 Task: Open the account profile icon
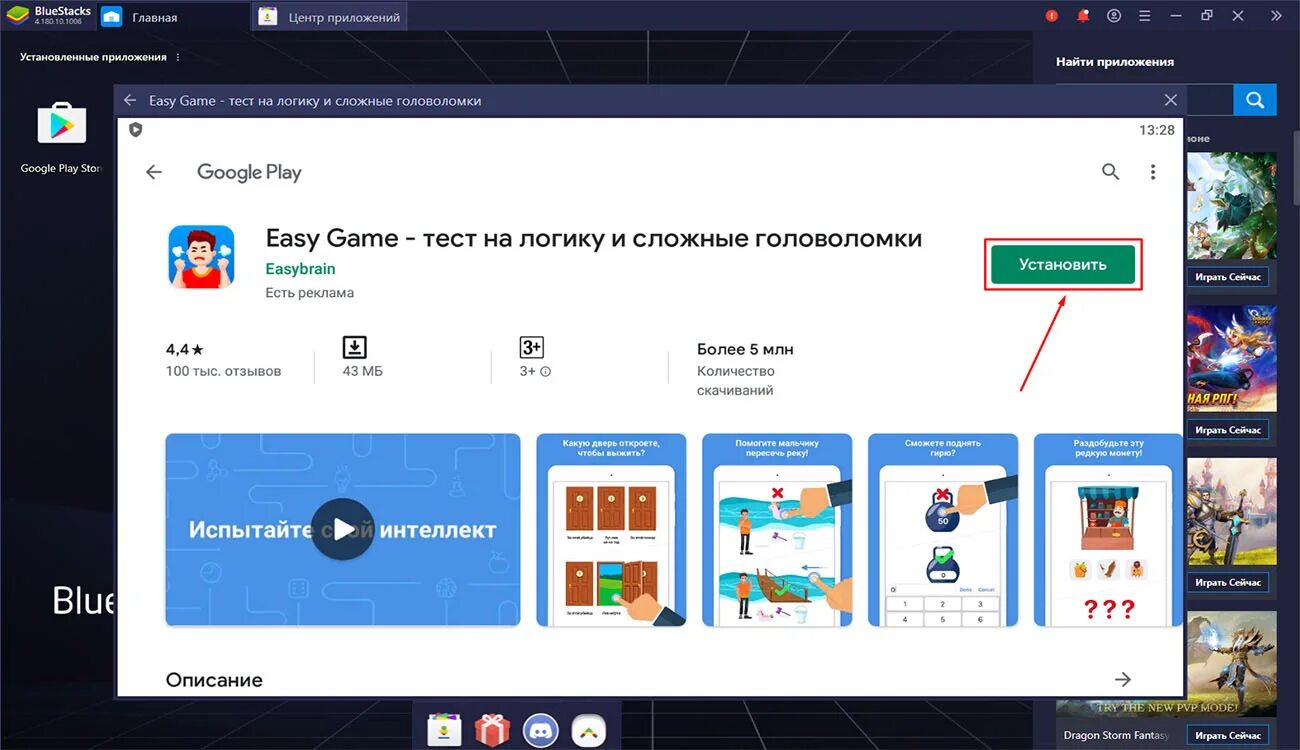tap(1114, 16)
